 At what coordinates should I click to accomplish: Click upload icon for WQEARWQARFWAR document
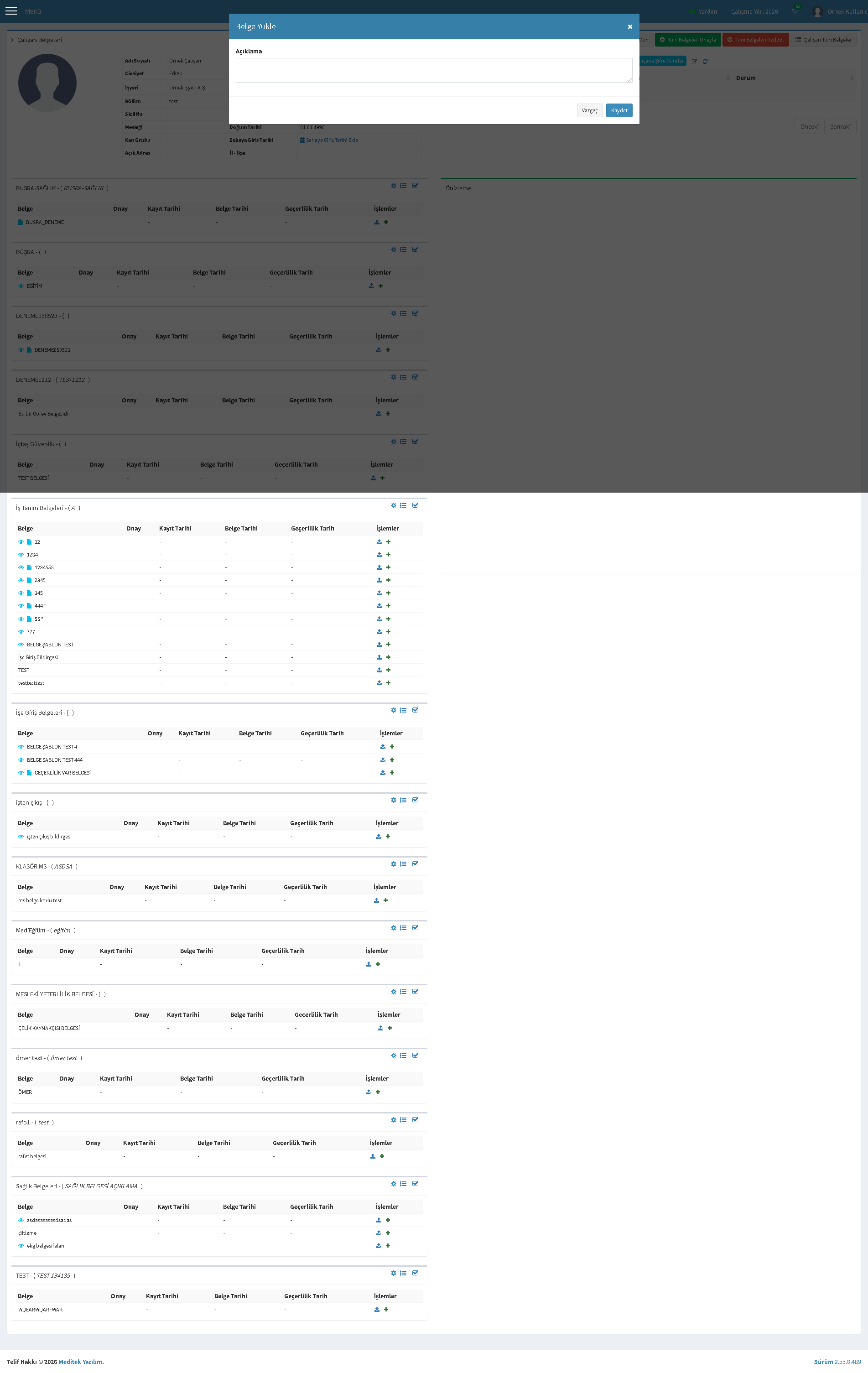[377, 1310]
